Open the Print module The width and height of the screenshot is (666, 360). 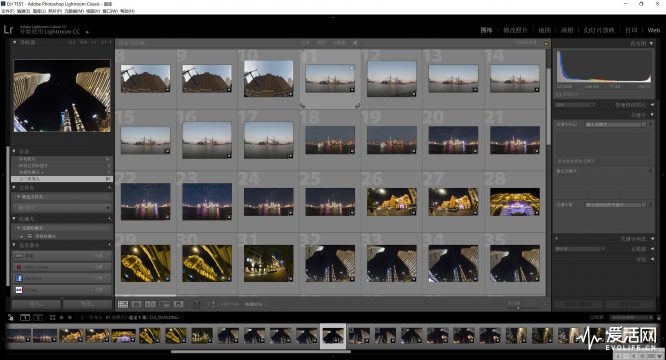[631, 30]
